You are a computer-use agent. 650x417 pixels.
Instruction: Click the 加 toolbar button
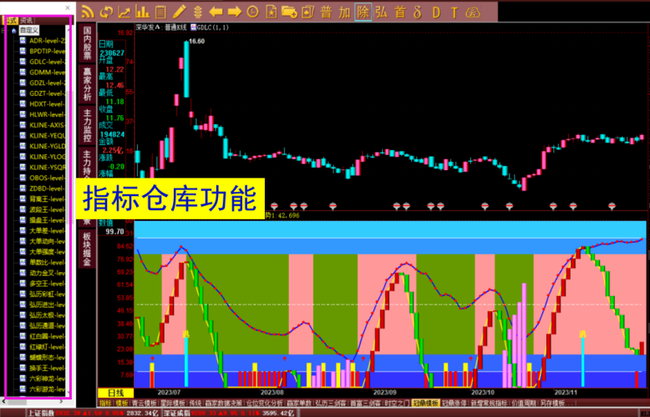click(x=344, y=12)
